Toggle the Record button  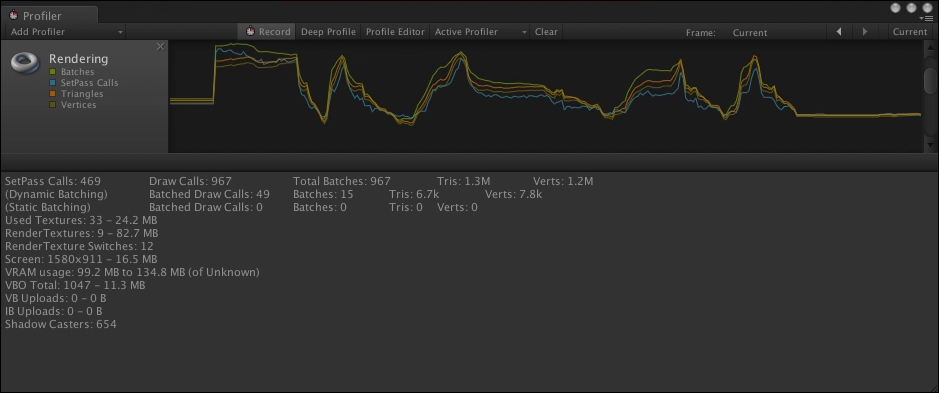[x=268, y=32]
